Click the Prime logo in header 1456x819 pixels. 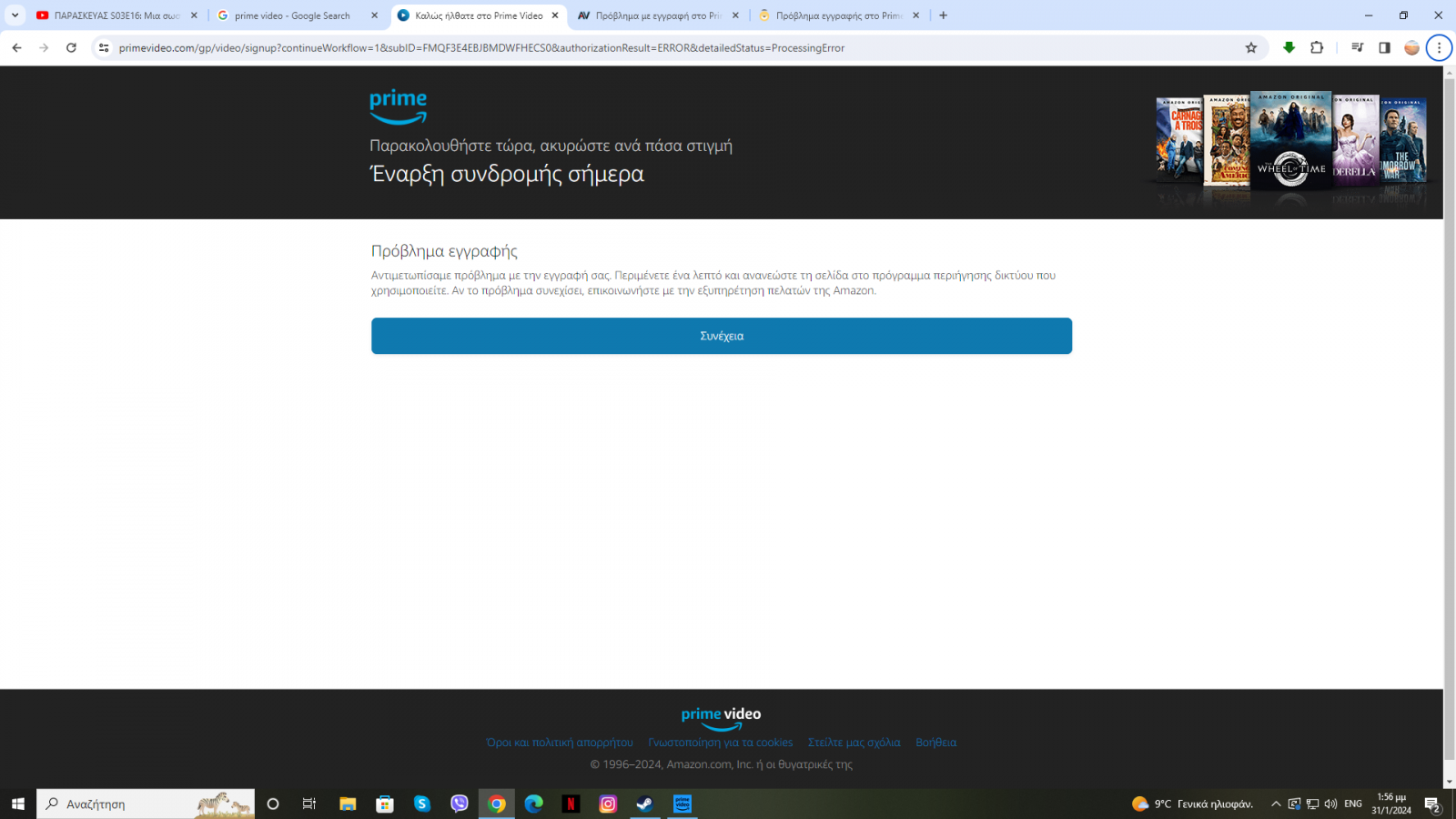pos(398,106)
